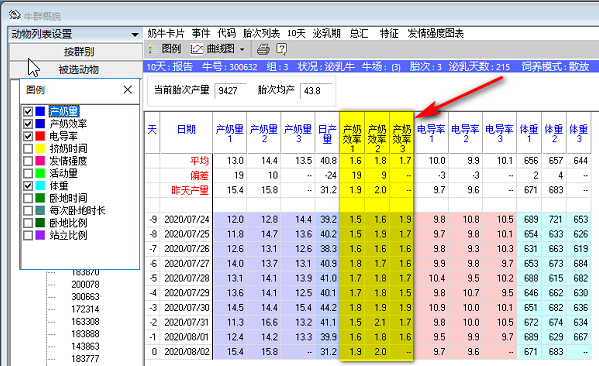Click the 平均 row label
599x366 pixels.
199,161
